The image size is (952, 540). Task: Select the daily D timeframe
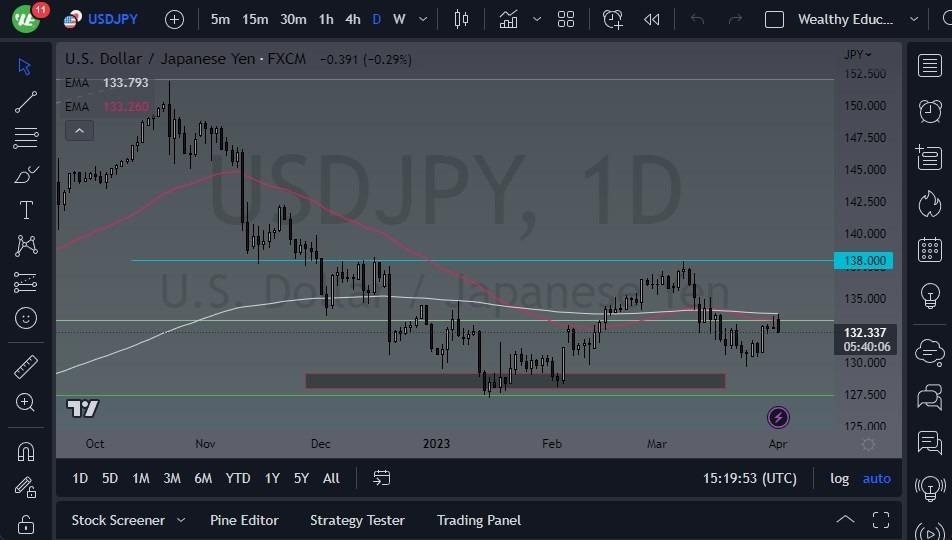[376, 19]
